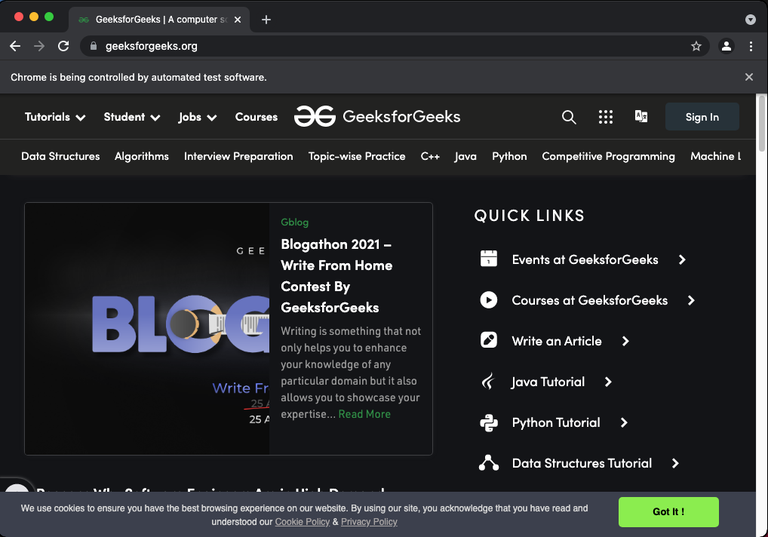Accept cookies with Got It ! button
This screenshot has width=768, height=537.
click(669, 512)
